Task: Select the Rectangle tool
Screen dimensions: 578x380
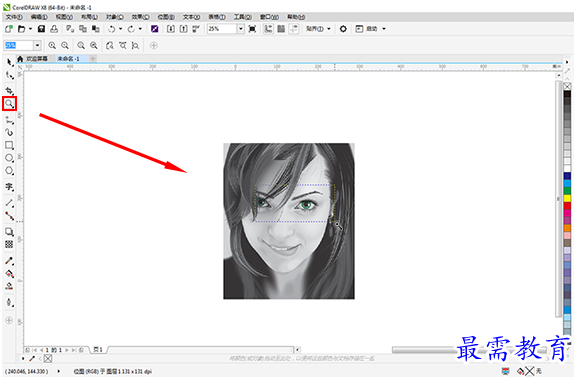Action: tap(10, 145)
